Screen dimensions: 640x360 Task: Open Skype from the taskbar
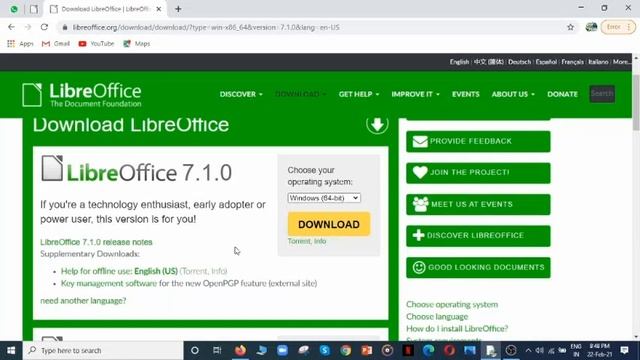click(325, 350)
